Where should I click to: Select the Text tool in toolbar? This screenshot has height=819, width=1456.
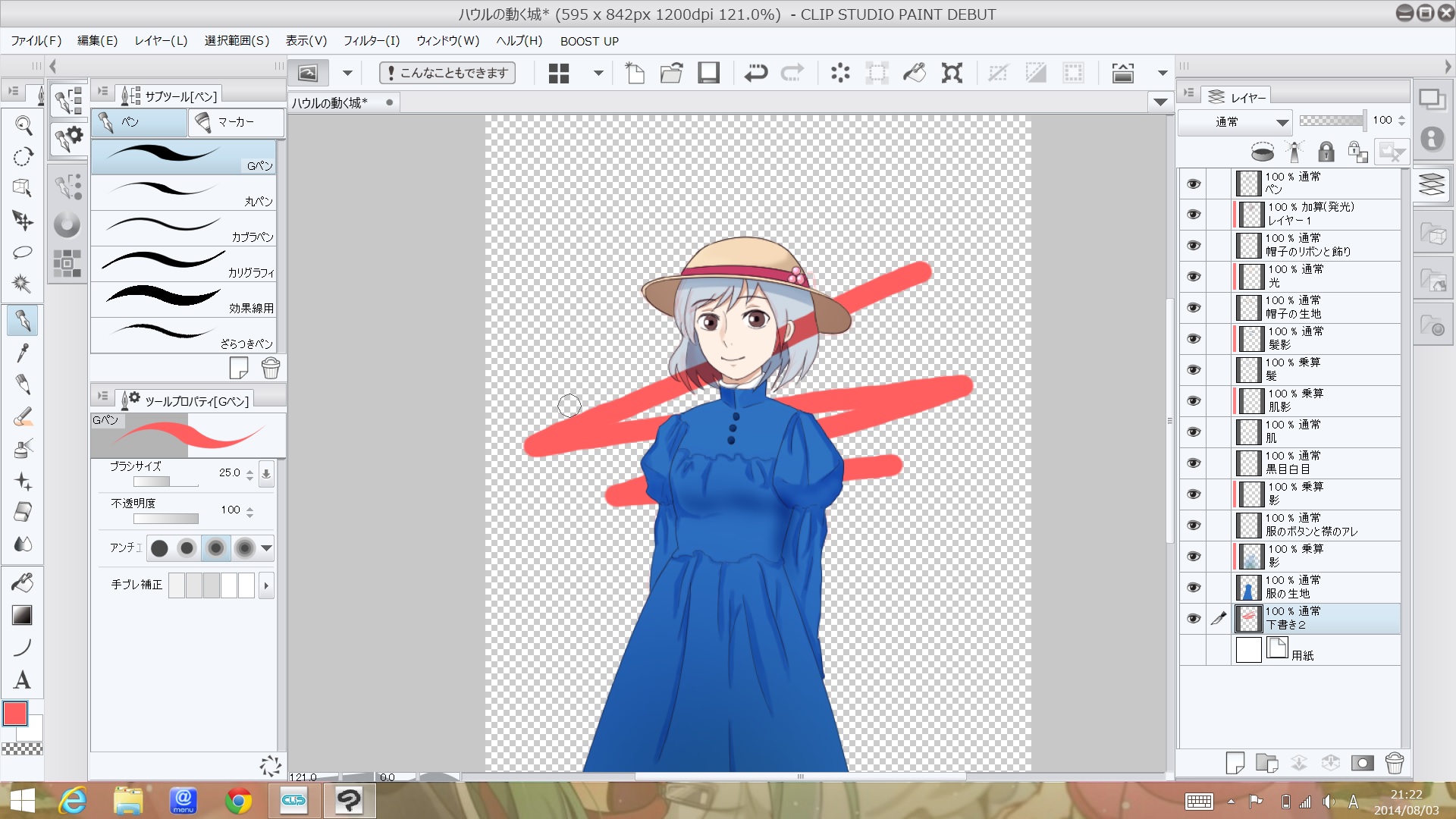pos(22,679)
